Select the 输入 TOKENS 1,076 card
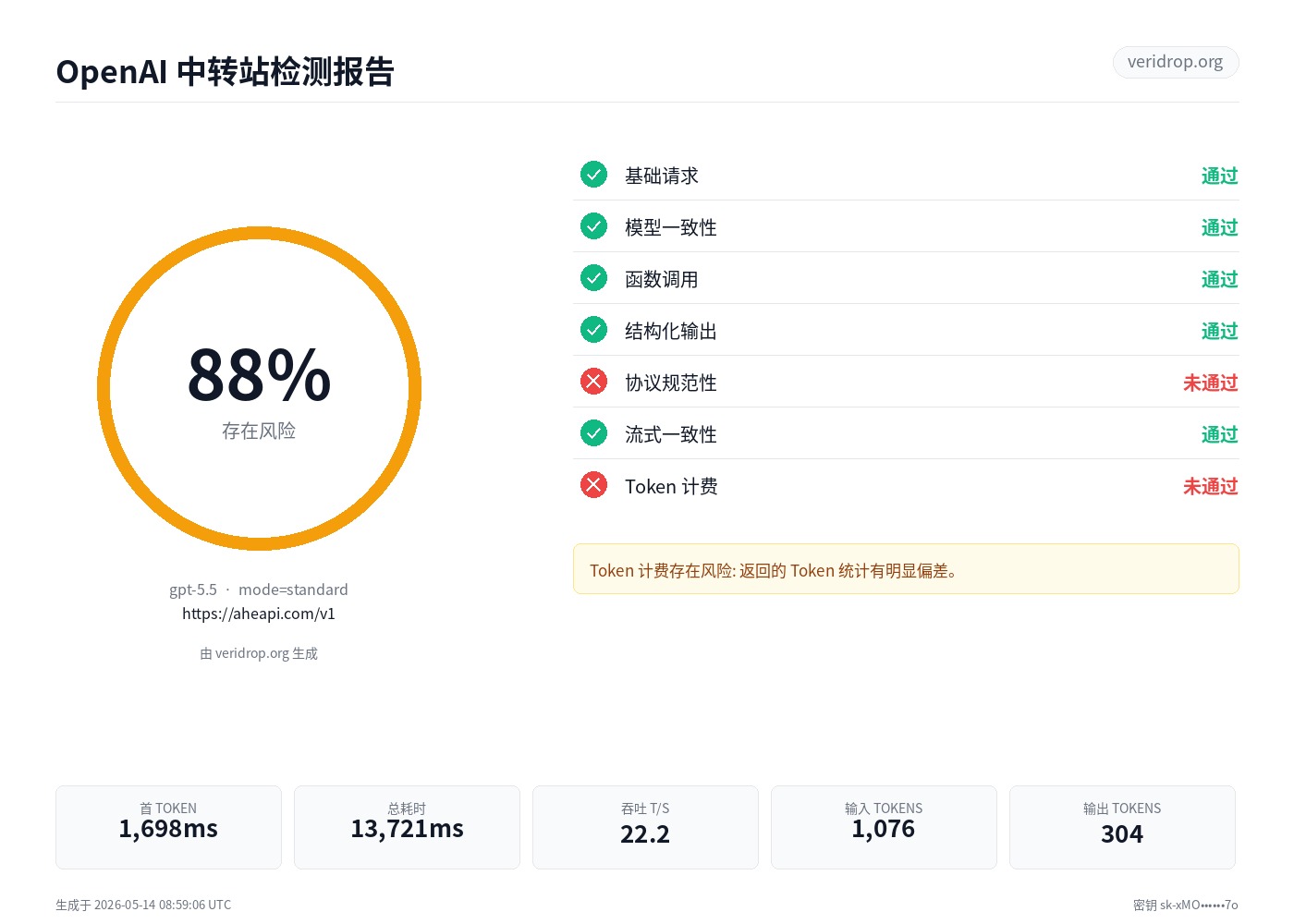1294x924 pixels. point(884,827)
